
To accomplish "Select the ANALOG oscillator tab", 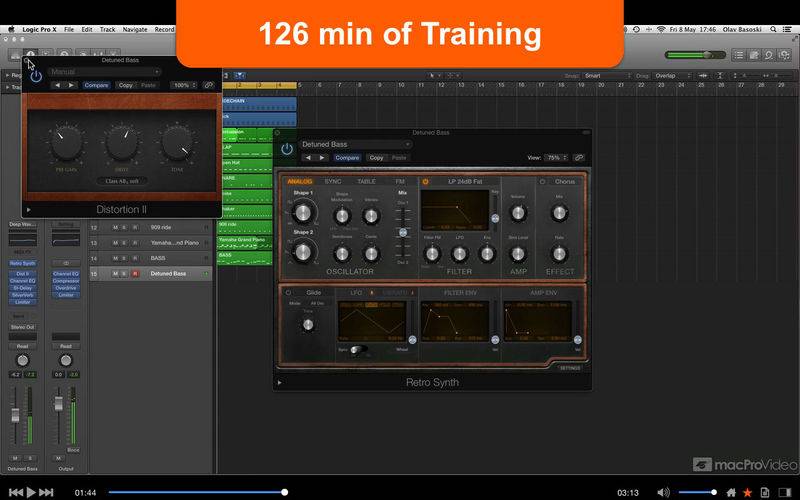I will pyautogui.click(x=299, y=182).
